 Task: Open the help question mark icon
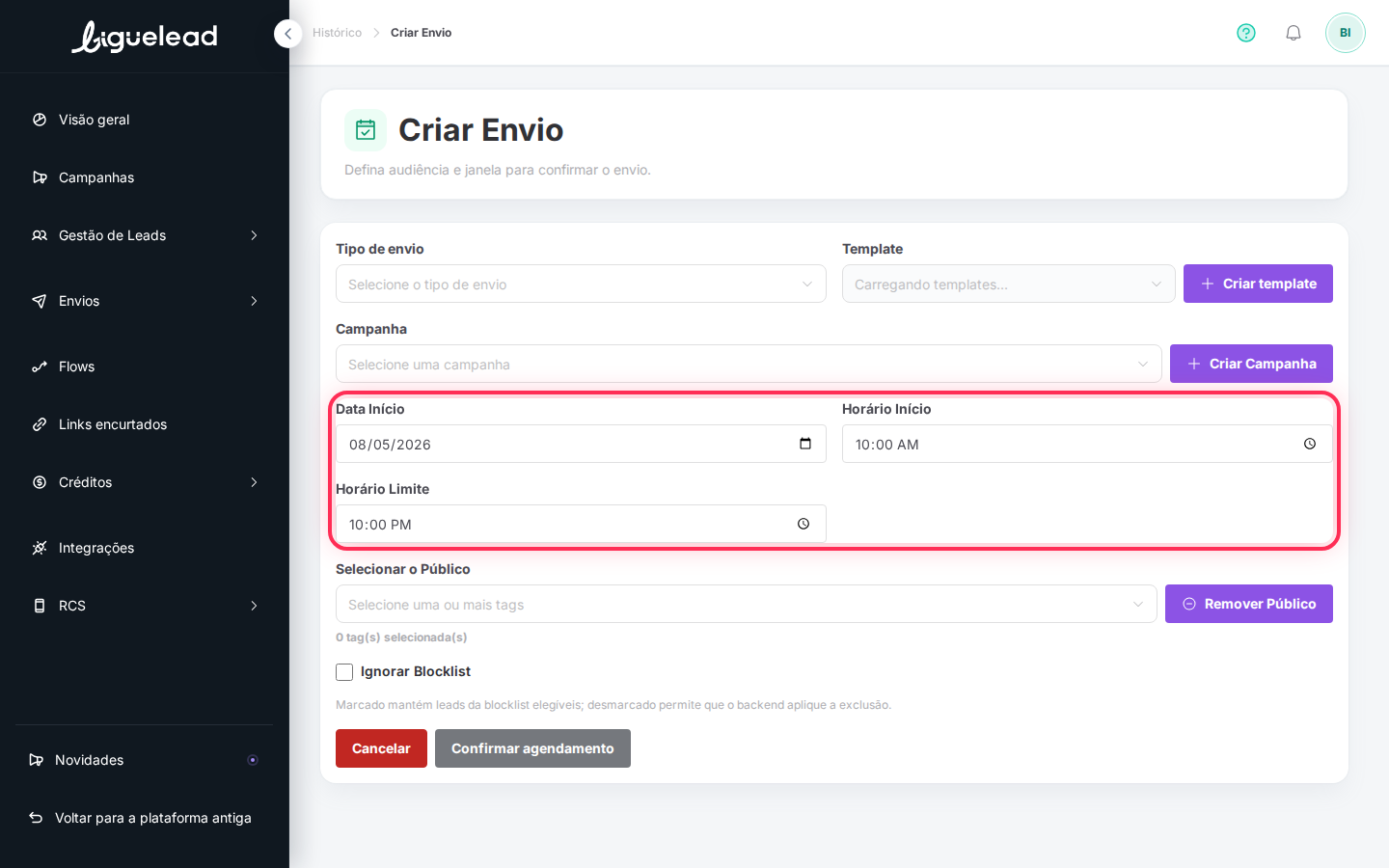click(1246, 33)
